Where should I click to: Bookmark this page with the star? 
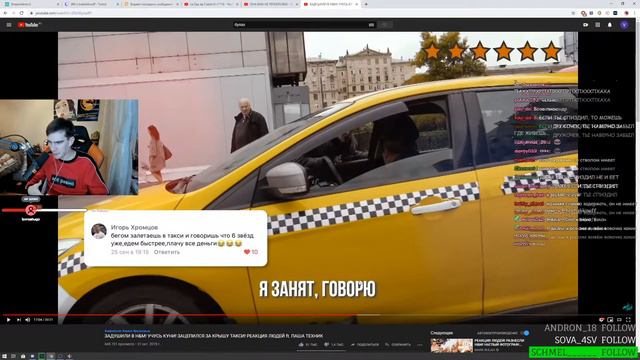coord(573,13)
